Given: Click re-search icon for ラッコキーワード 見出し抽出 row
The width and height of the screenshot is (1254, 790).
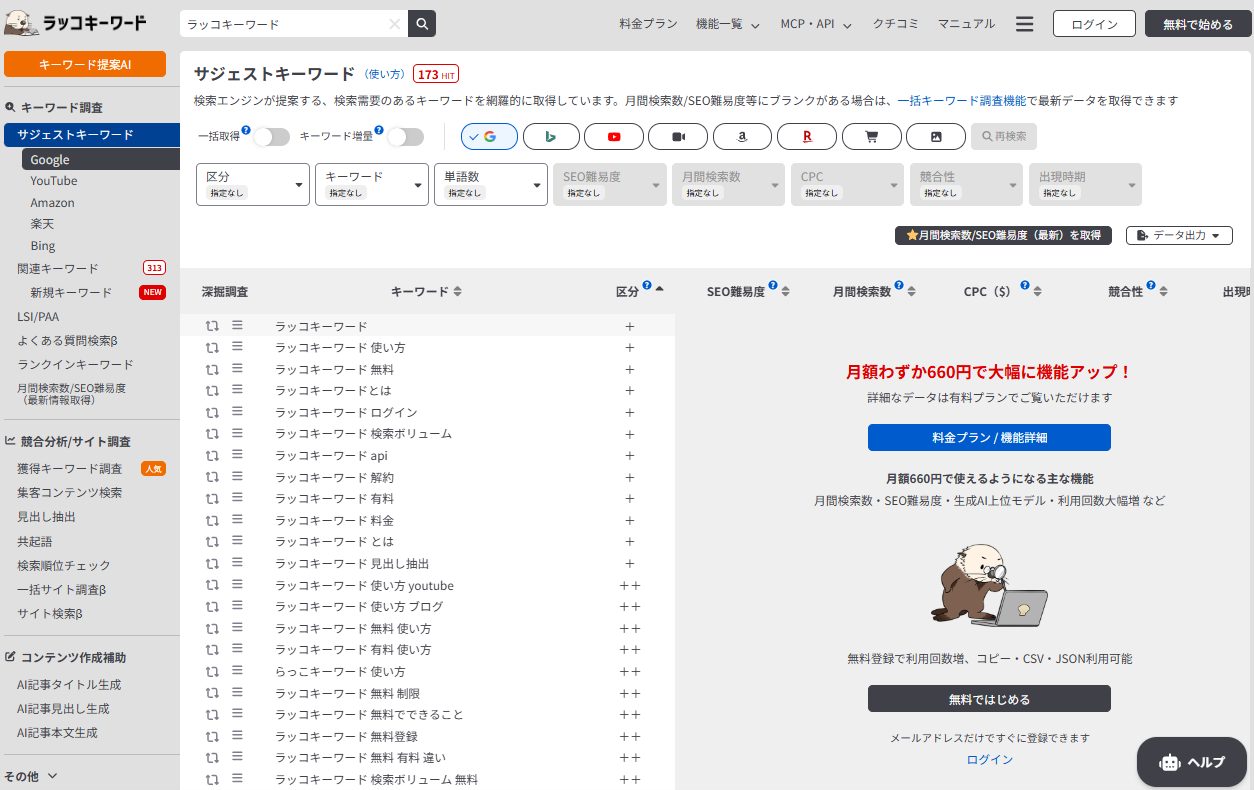Looking at the screenshot, I should [212, 563].
